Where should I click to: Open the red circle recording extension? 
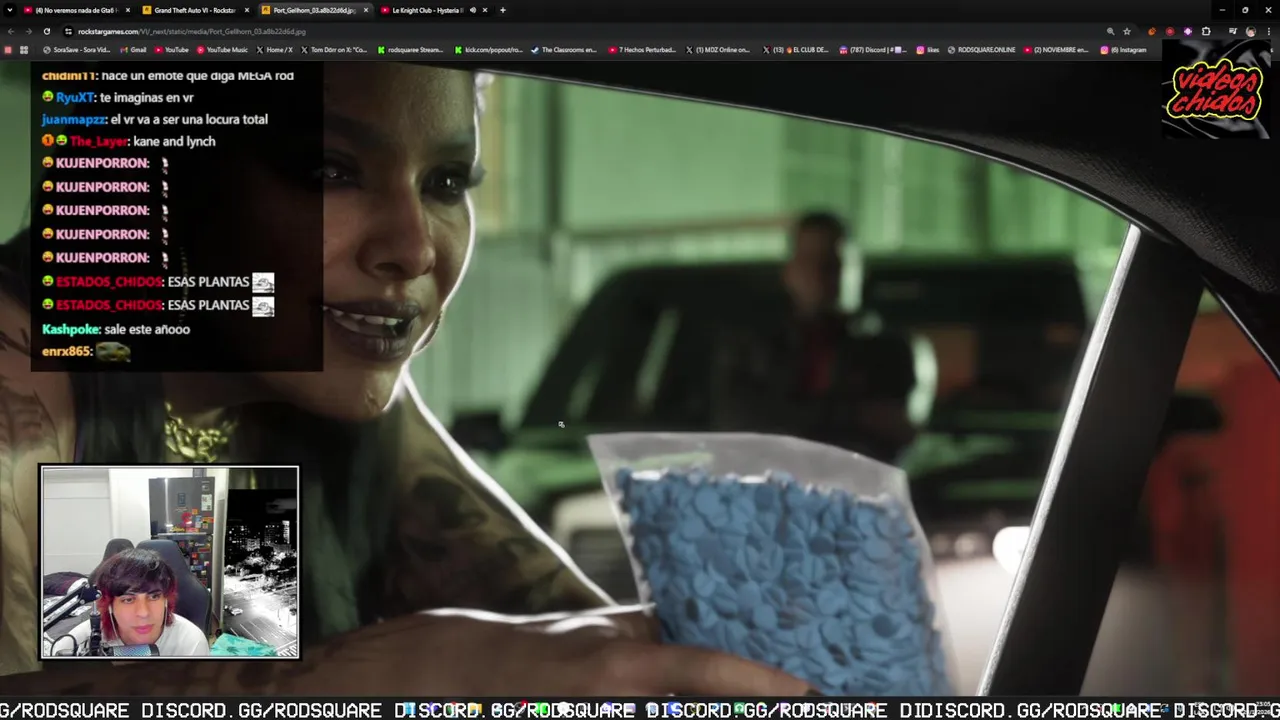pyautogui.click(x=1170, y=31)
